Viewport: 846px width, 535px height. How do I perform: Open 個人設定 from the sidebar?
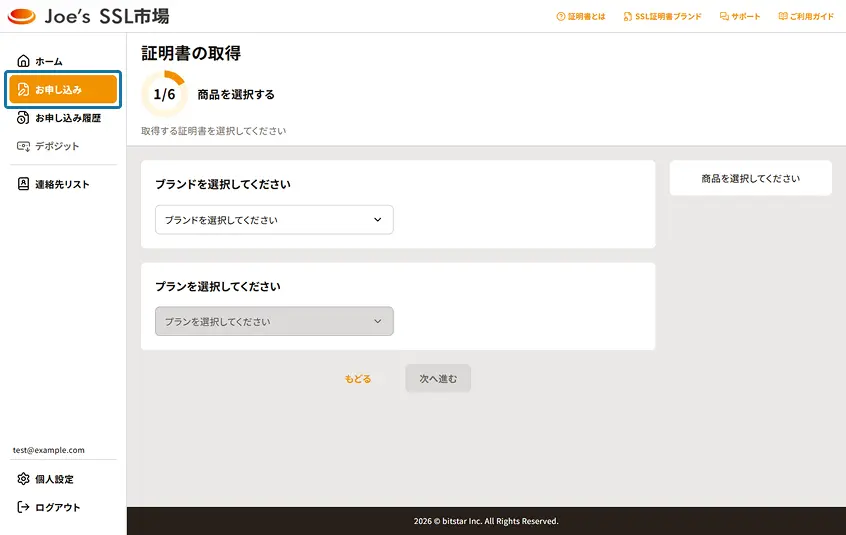pyautogui.click(x=63, y=479)
